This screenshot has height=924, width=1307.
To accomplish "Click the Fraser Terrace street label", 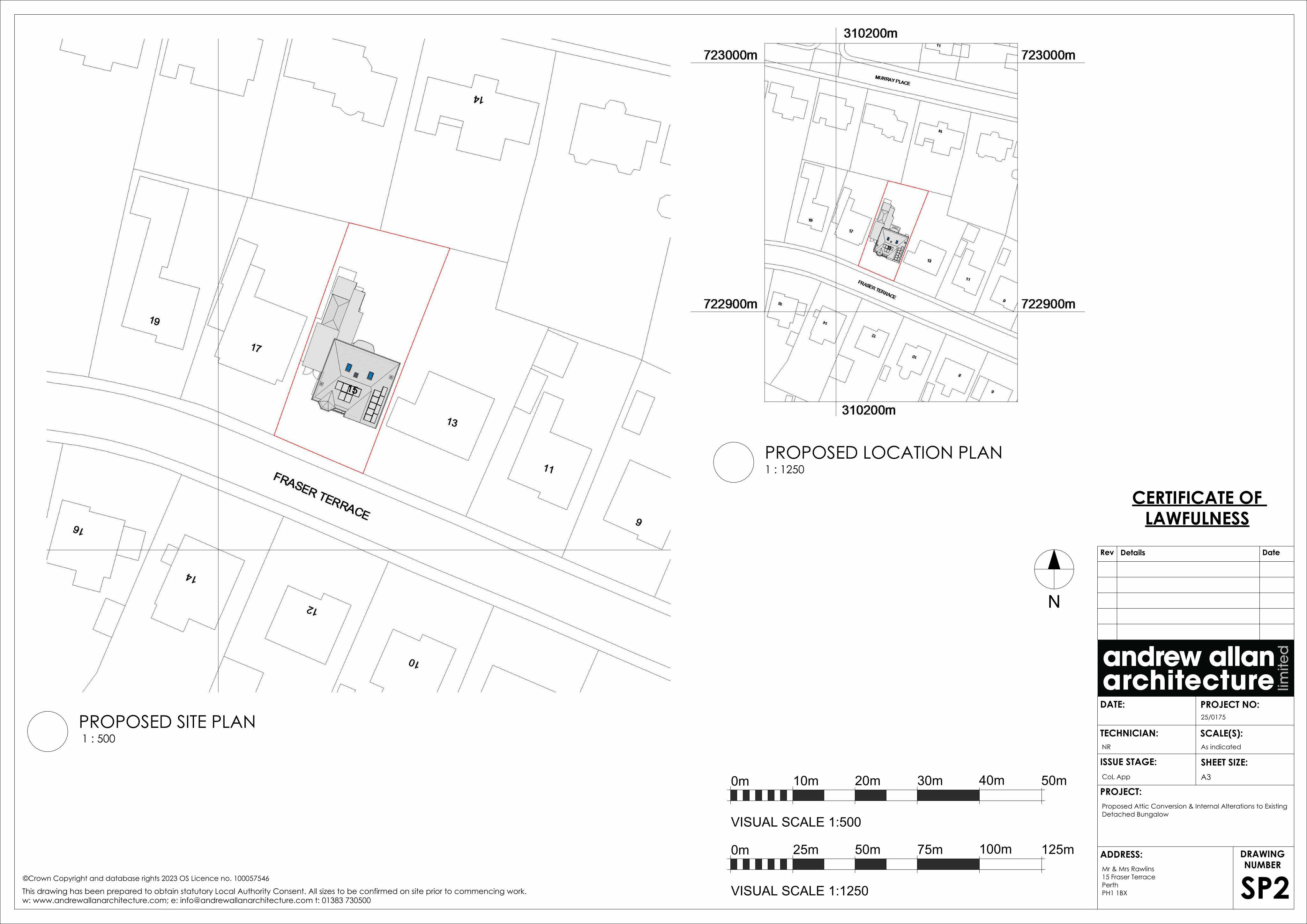I will [322, 496].
